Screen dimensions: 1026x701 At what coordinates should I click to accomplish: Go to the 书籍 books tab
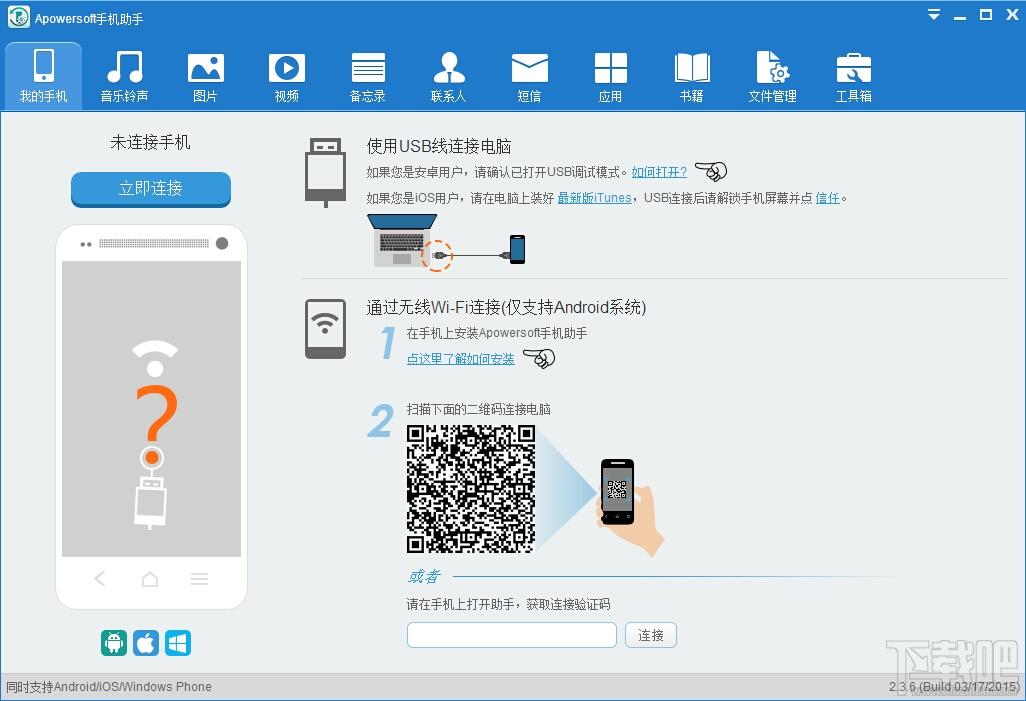[x=692, y=76]
